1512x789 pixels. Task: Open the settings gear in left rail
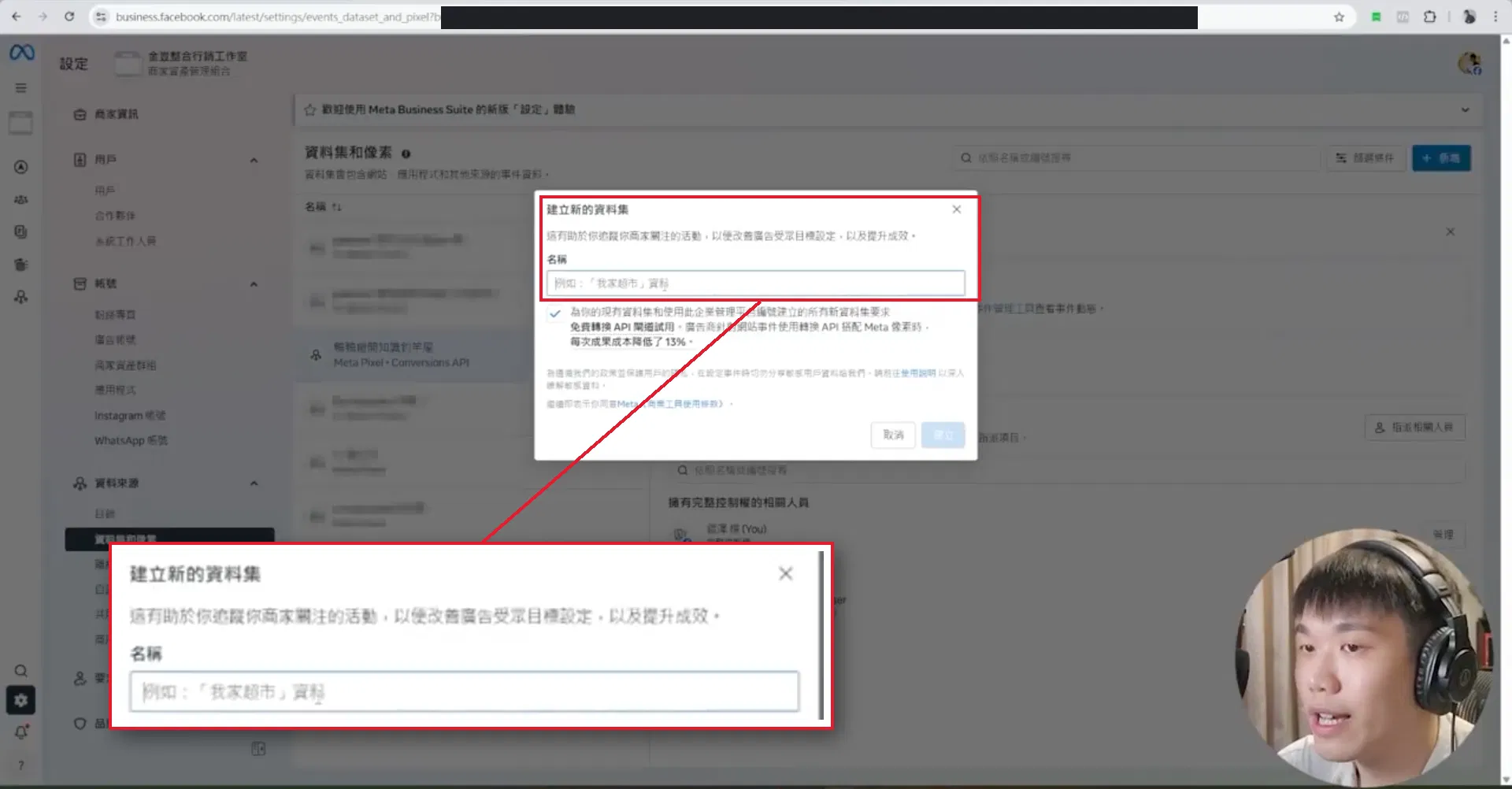[x=21, y=700]
